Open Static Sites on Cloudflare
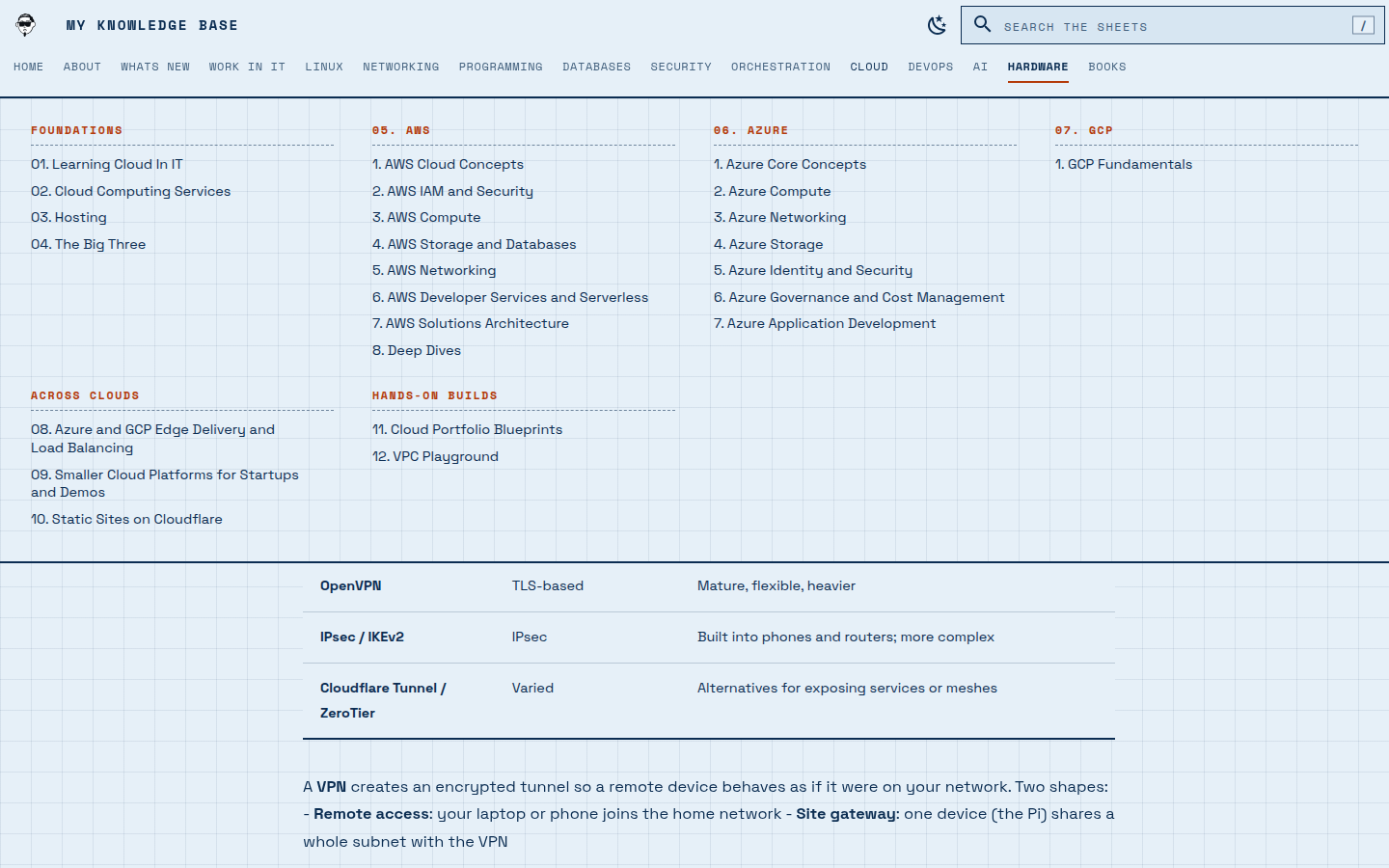Viewport: 1389px width, 868px height. coord(126,519)
